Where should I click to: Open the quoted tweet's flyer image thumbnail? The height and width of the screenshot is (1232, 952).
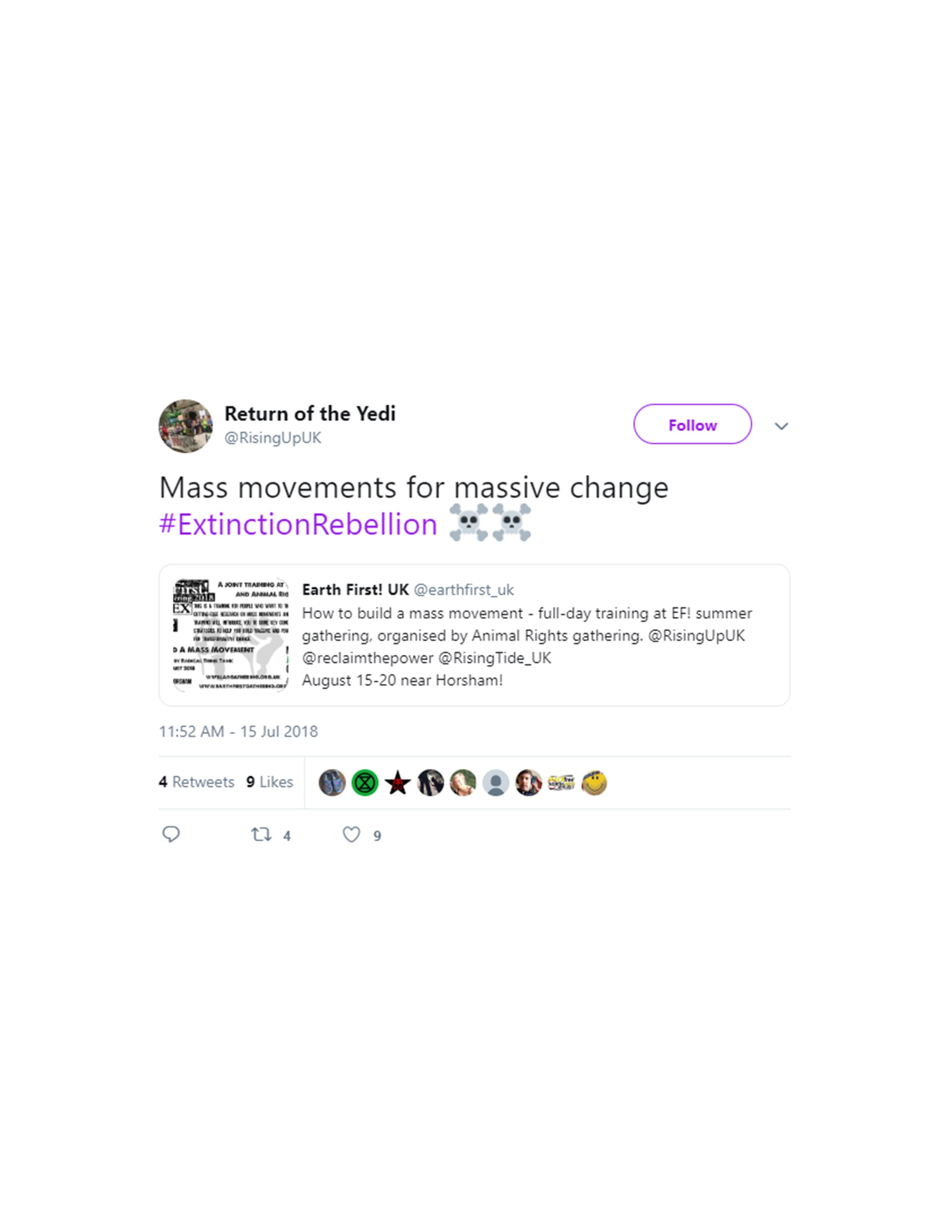click(231, 635)
